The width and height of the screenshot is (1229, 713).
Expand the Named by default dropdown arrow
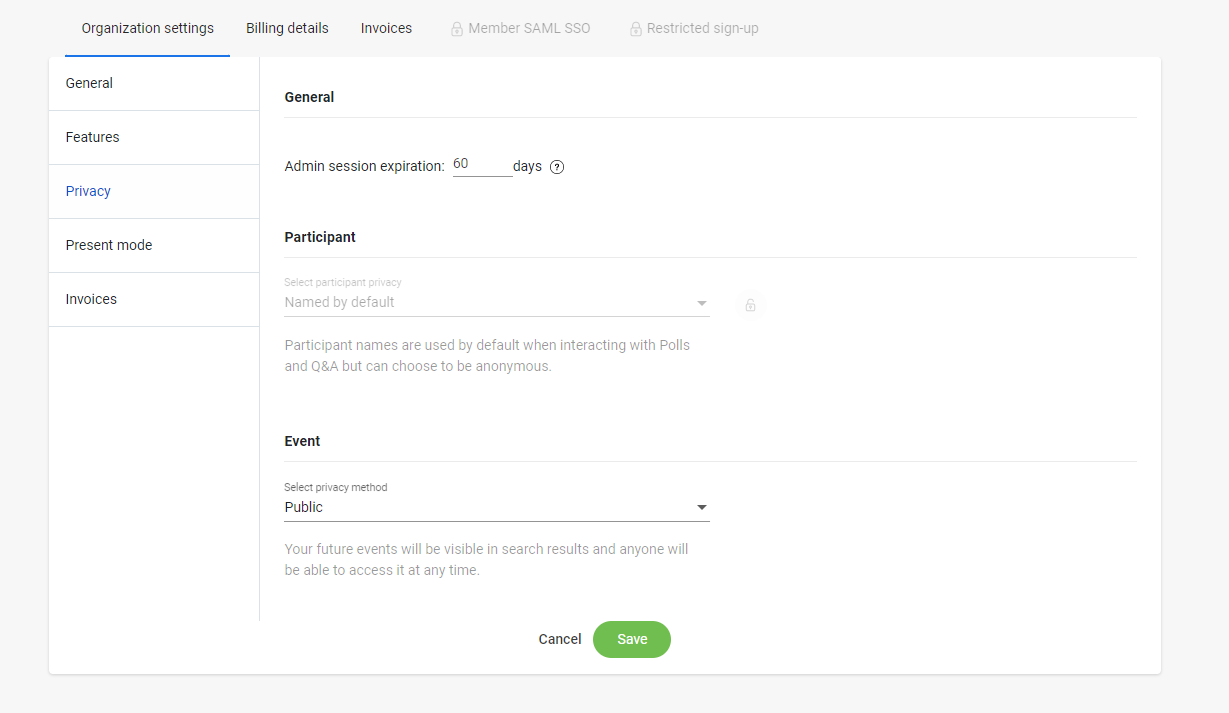tap(702, 303)
